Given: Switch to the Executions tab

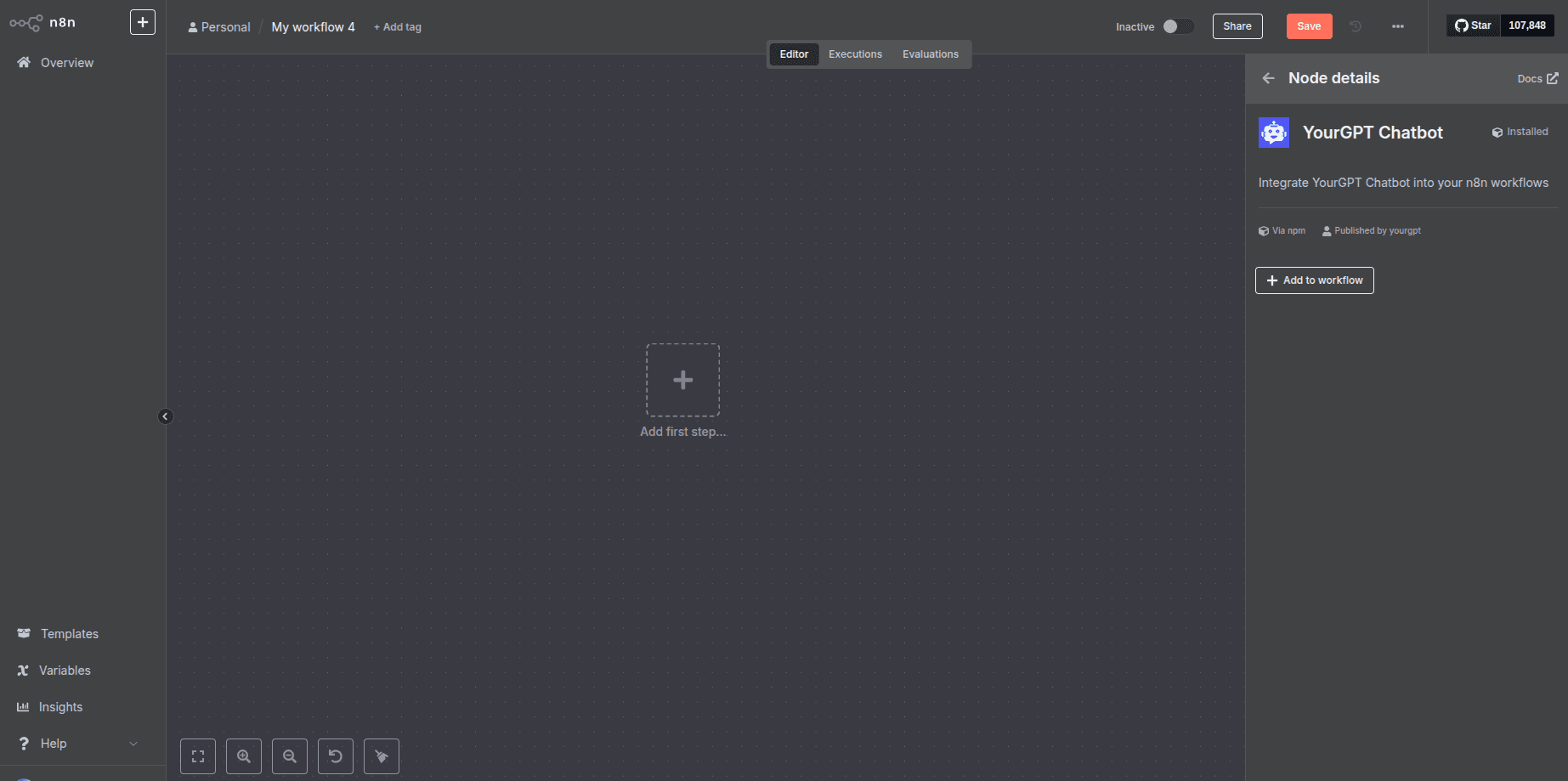Looking at the screenshot, I should [855, 54].
